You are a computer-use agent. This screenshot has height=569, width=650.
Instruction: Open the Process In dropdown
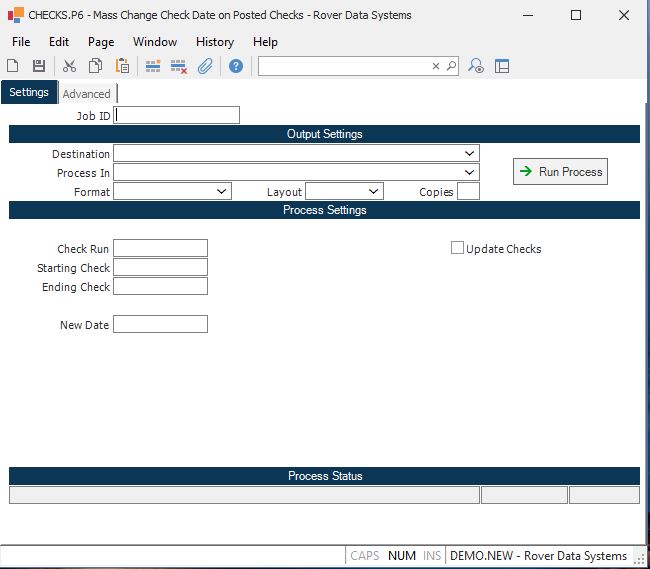point(469,173)
